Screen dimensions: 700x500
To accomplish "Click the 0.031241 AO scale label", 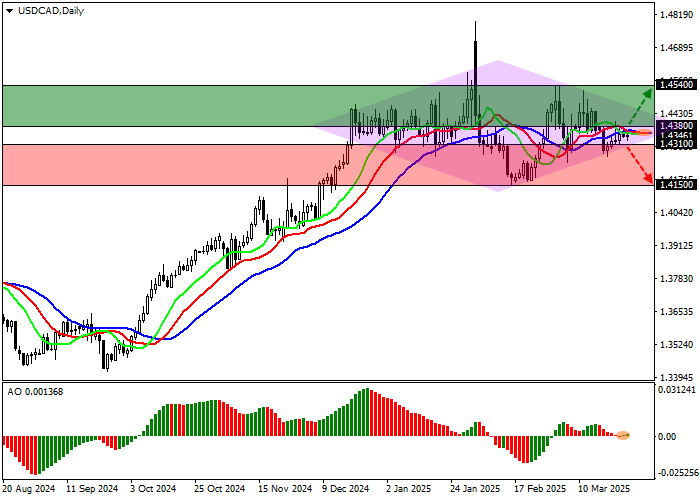I will (678, 390).
